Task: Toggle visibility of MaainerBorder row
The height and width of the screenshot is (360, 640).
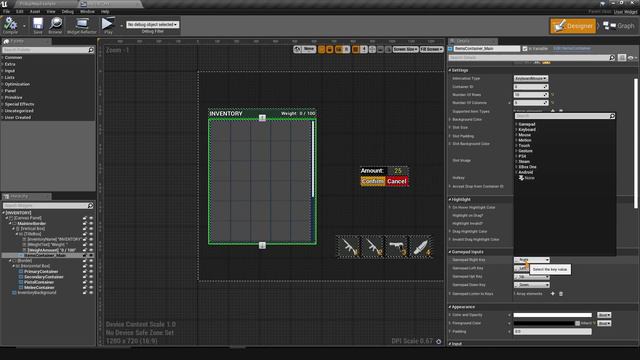Action: (91, 224)
